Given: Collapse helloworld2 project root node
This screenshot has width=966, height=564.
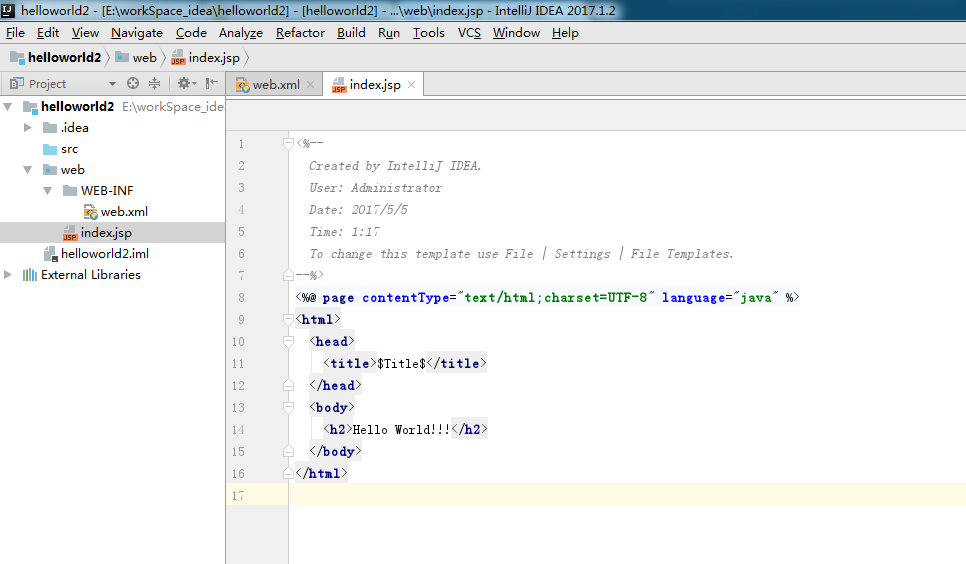Looking at the screenshot, I should click(x=7, y=107).
